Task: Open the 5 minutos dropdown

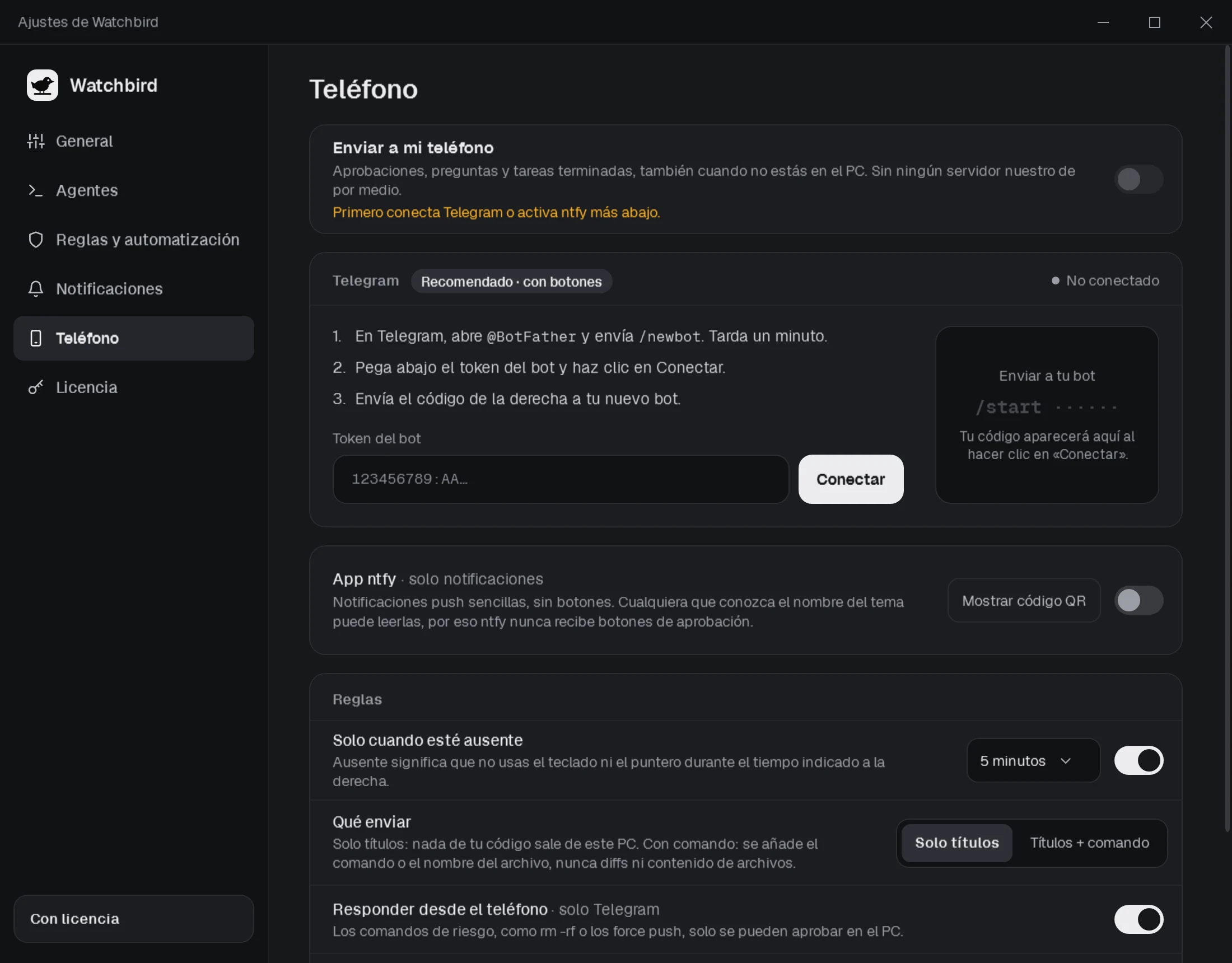Action: pyautogui.click(x=1033, y=760)
